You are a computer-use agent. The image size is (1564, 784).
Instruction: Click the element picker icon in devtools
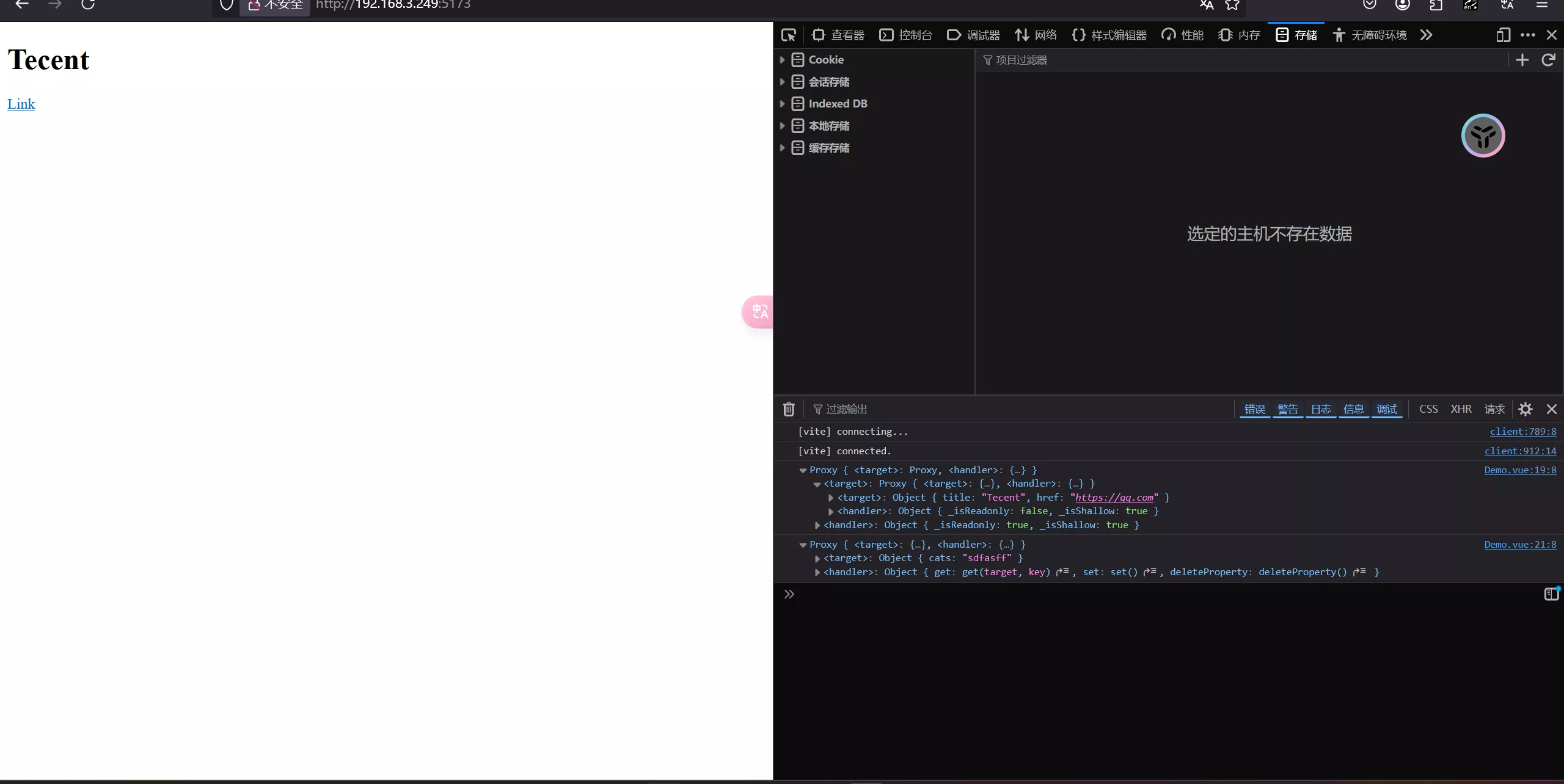(x=788, y=35)
